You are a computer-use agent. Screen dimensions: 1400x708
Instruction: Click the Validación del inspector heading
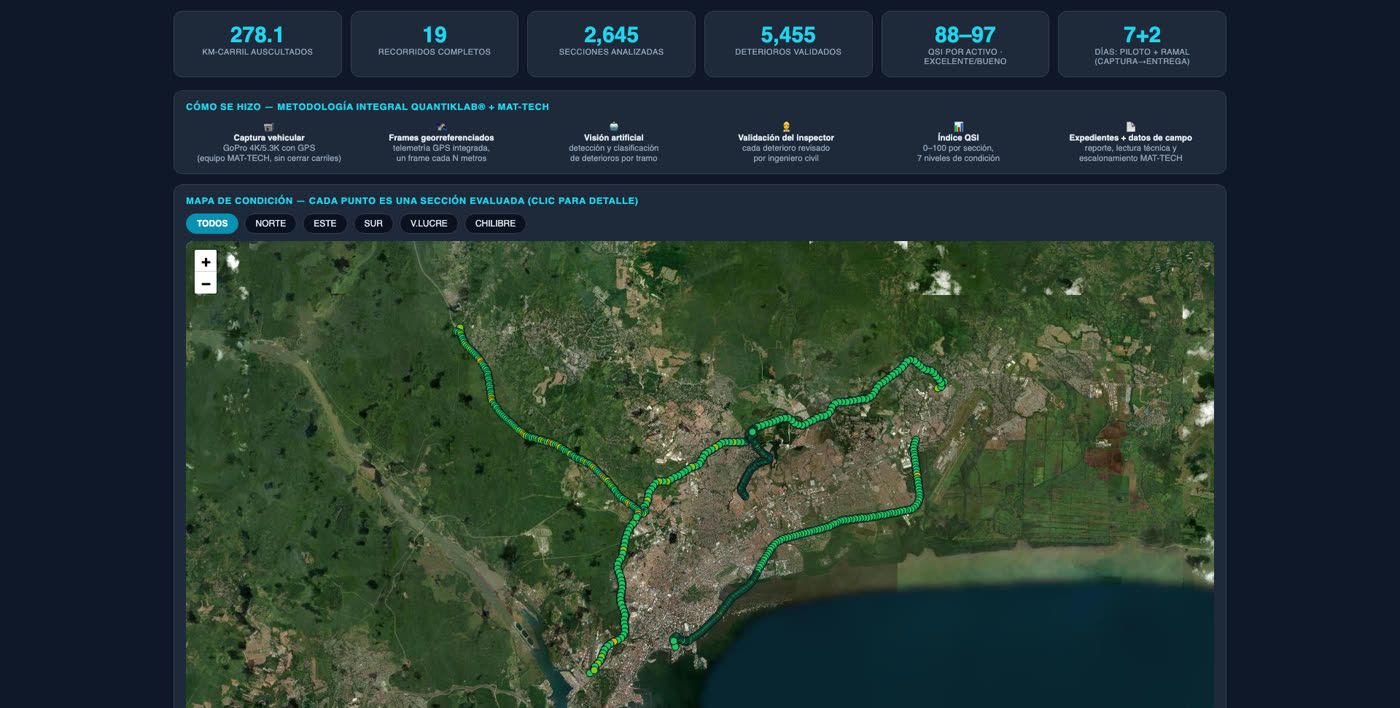point(786,138)
